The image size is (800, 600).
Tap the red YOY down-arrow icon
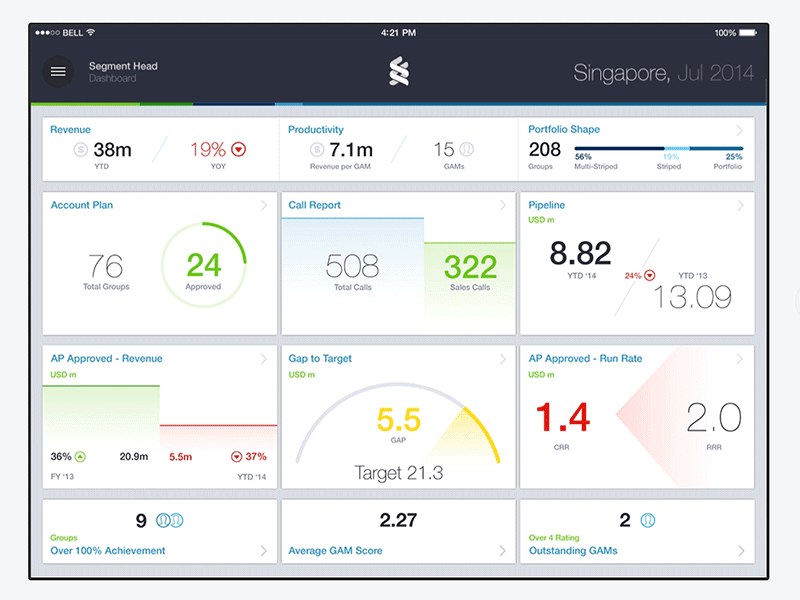[x=238, y=150]
